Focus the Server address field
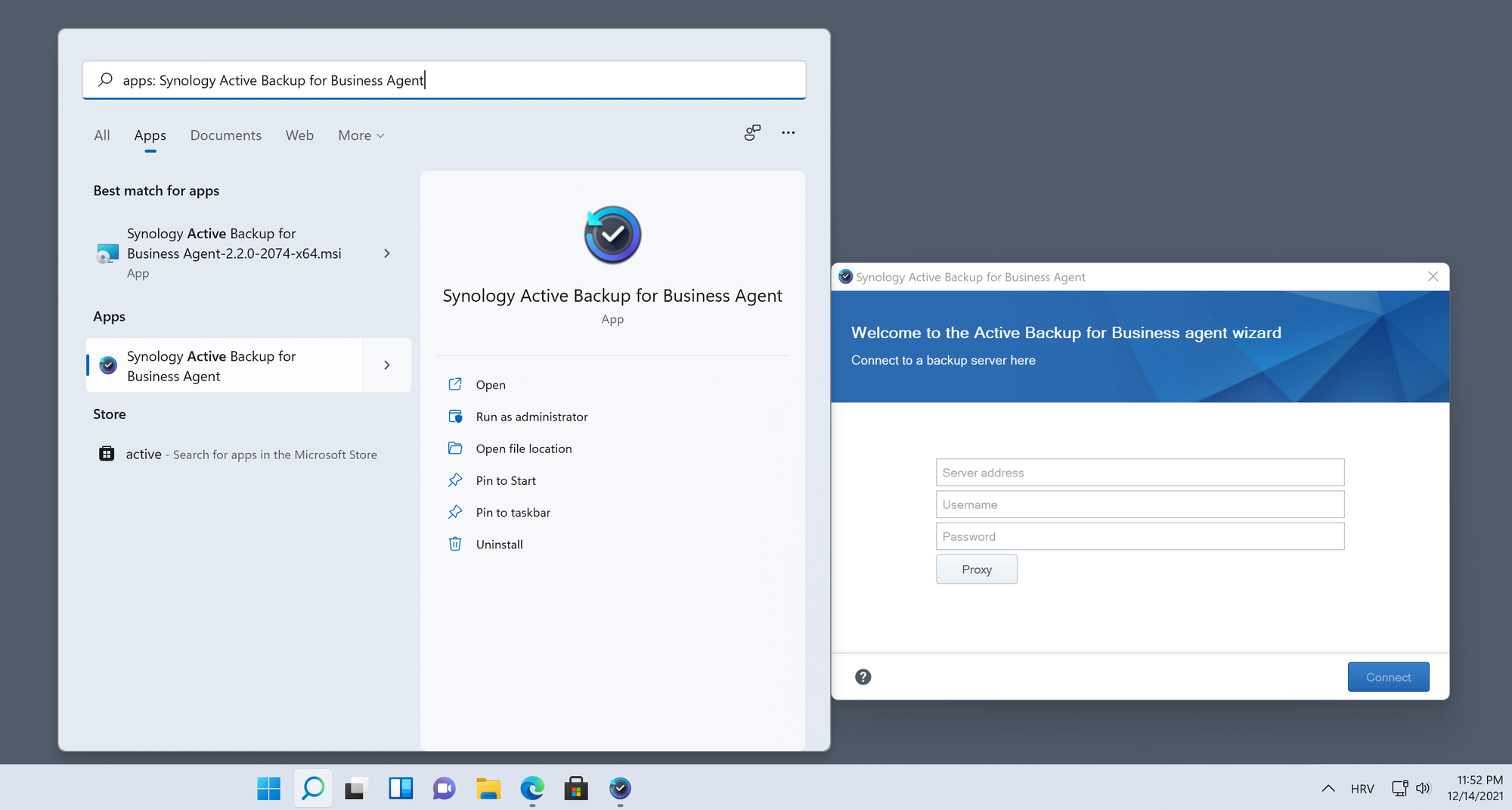1512x810 pixels. click(x=1140, y=473)
